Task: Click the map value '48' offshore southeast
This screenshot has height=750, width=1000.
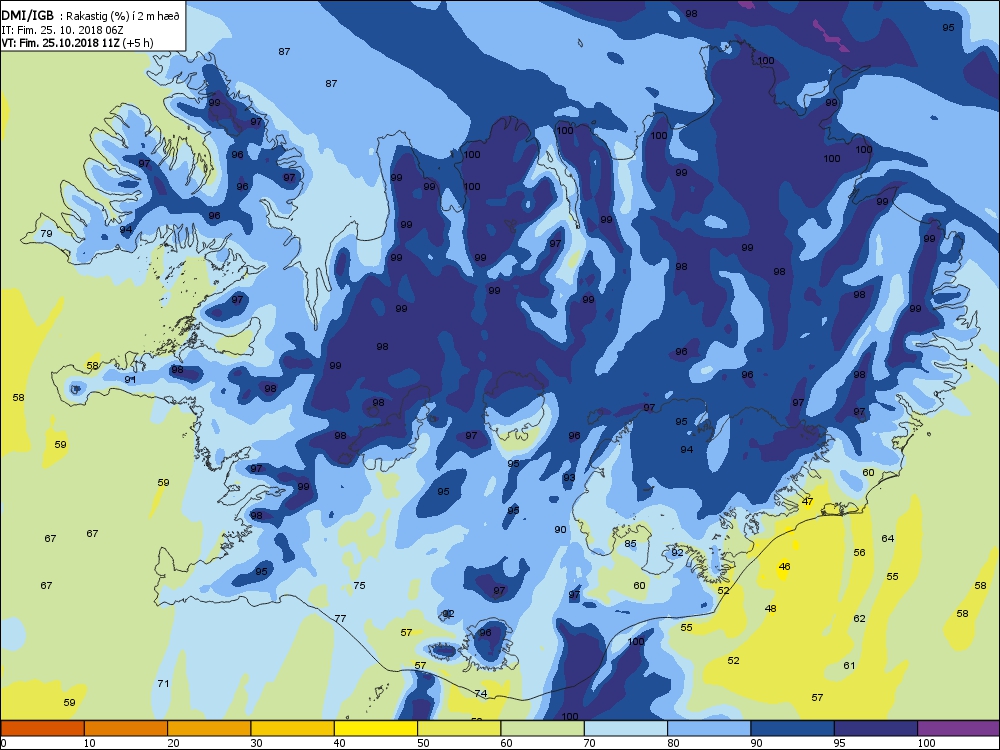Action: click(x=770, y=608)
